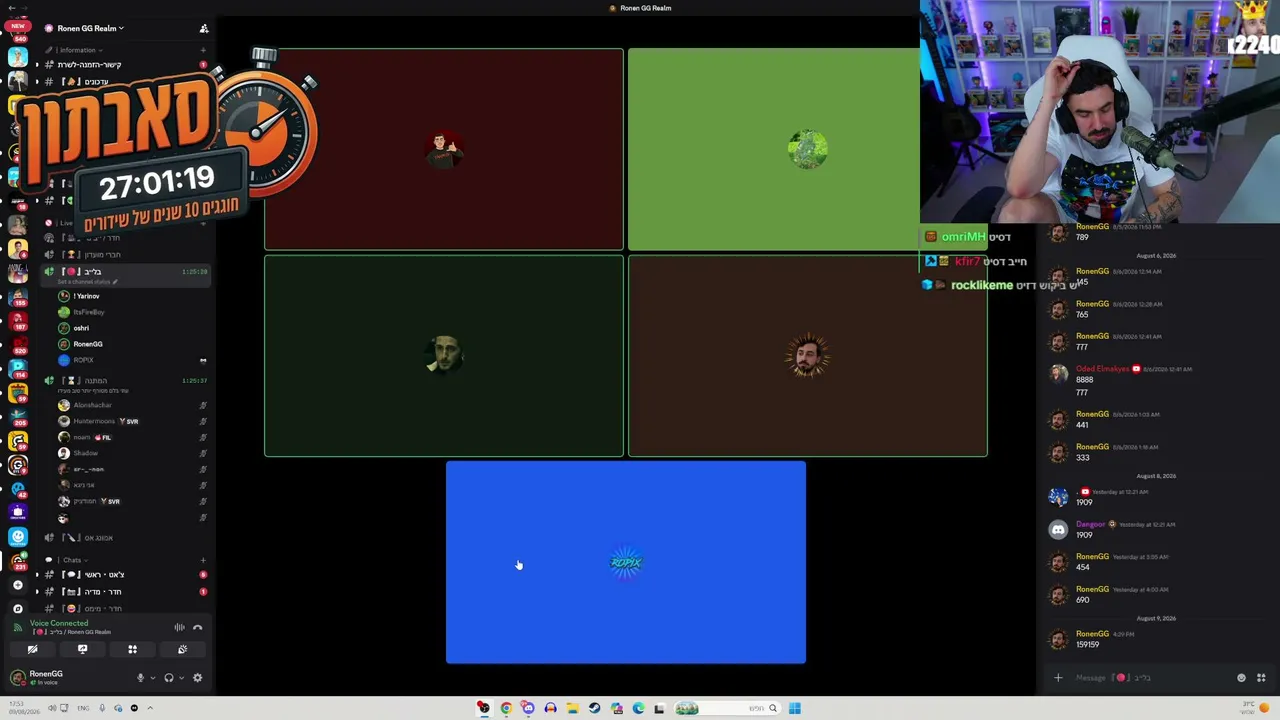
Task: Open Oded Elmakyes profile from chat
Action: click(1103, 369)
